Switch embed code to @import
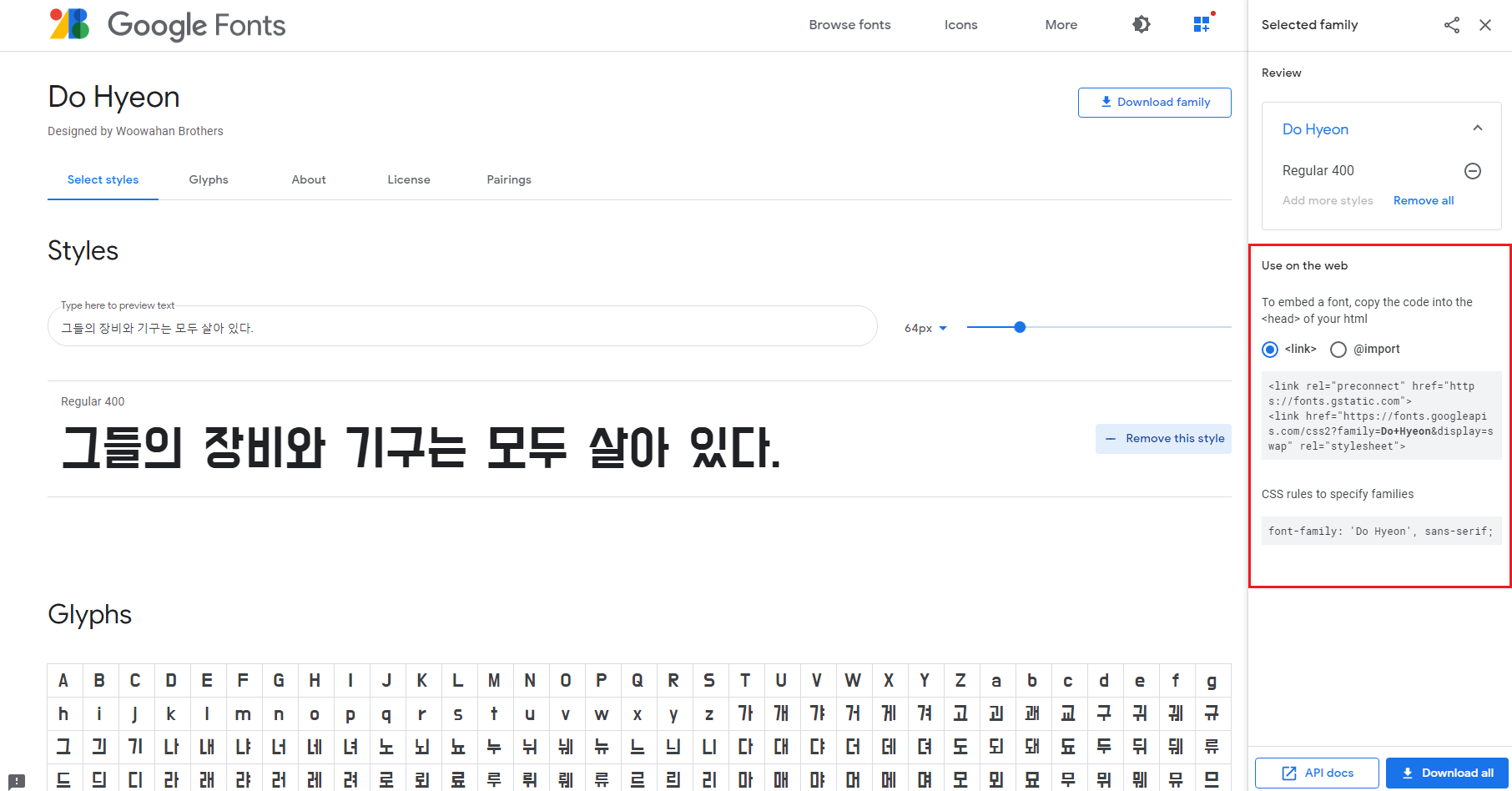The height and width of the screenshot is (791, 1512). [x=1338, y=350]
